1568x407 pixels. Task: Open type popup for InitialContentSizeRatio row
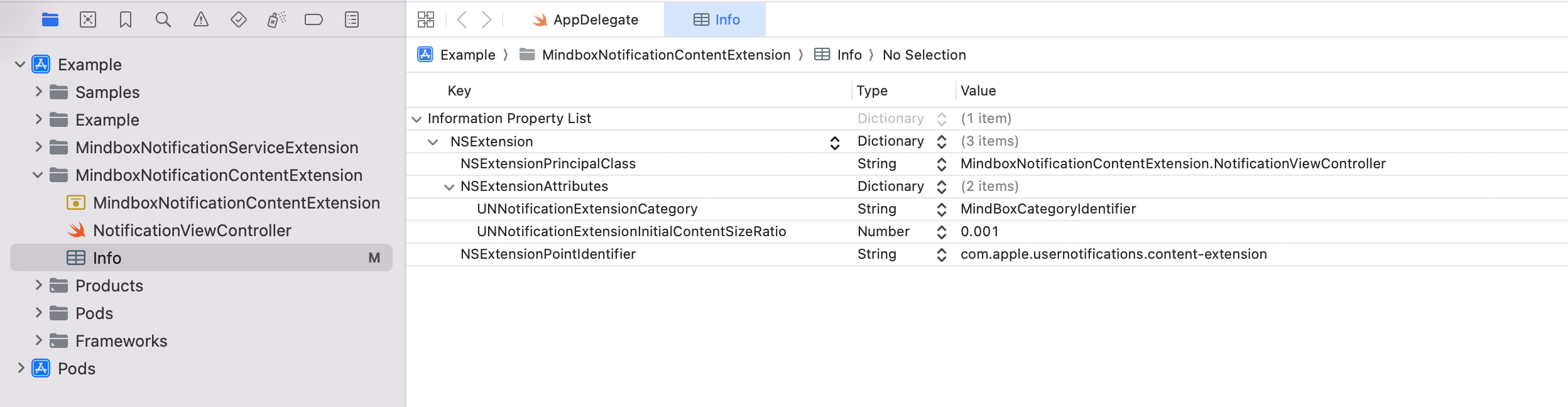click(942, 232)
